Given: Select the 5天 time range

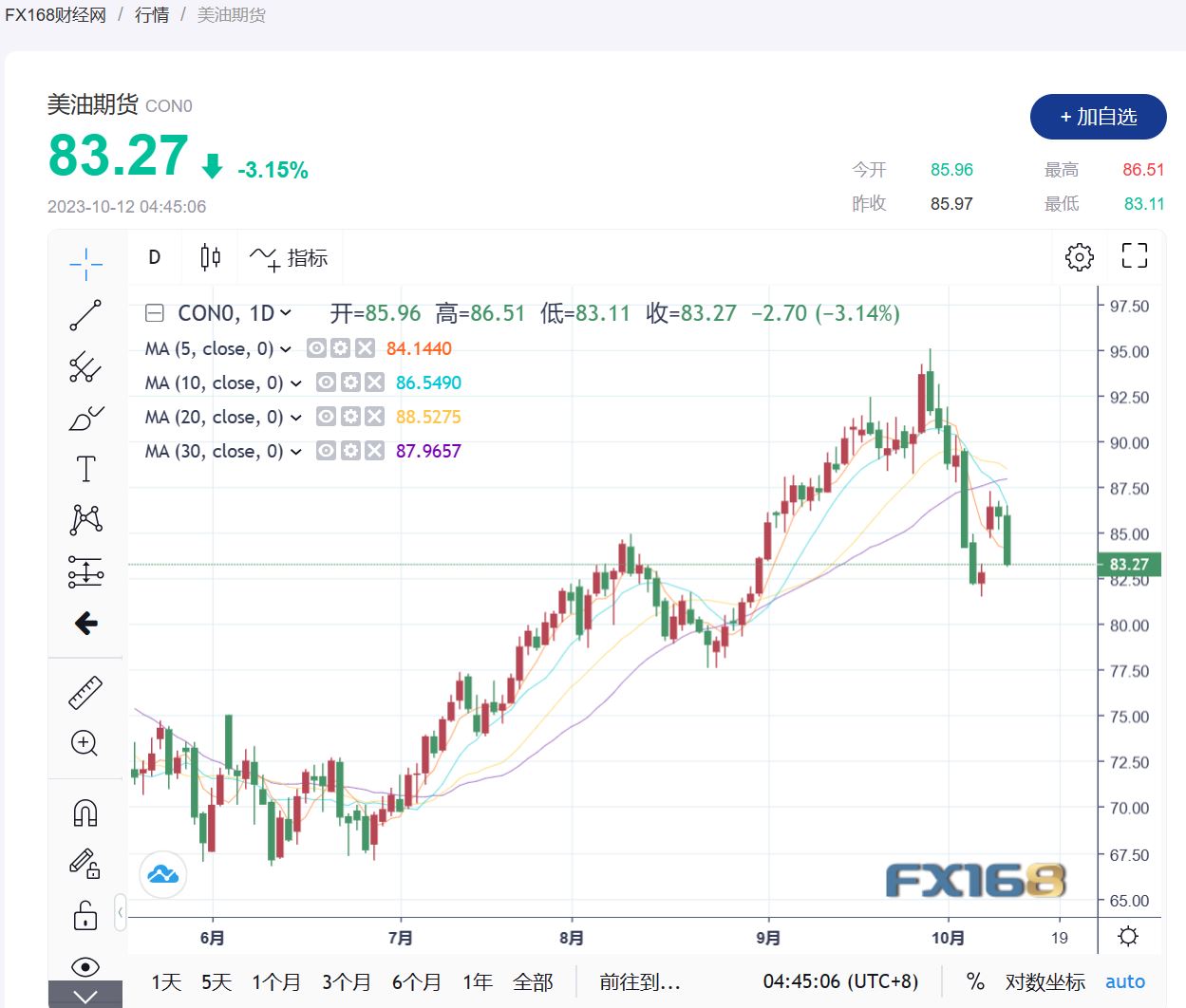Looking at the screenshot, I should point(216,982).
